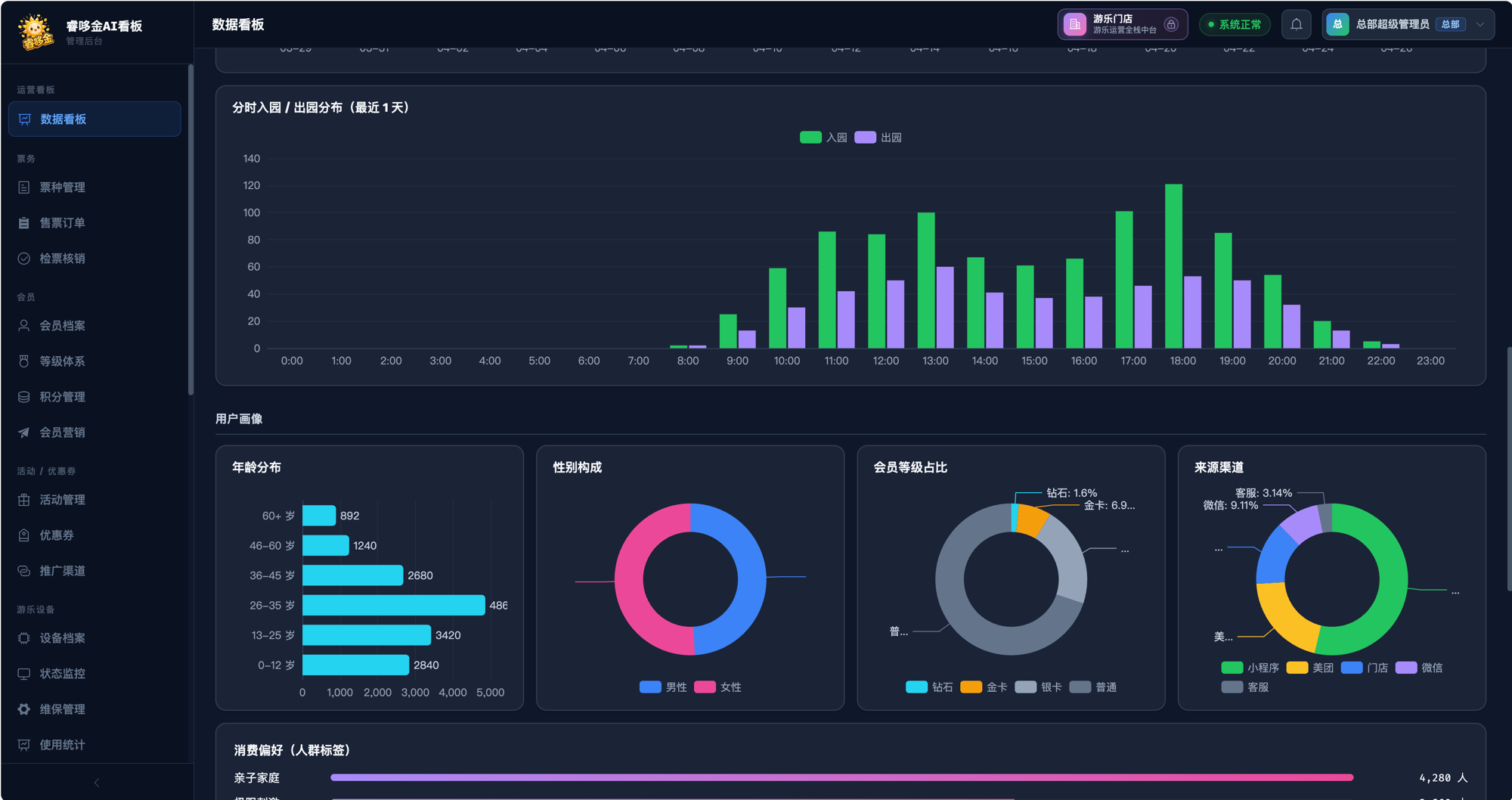The image size is (1512, 800).
Task: Click the 消费偏好（人群标签） heading
Action: tap(293, 750)
